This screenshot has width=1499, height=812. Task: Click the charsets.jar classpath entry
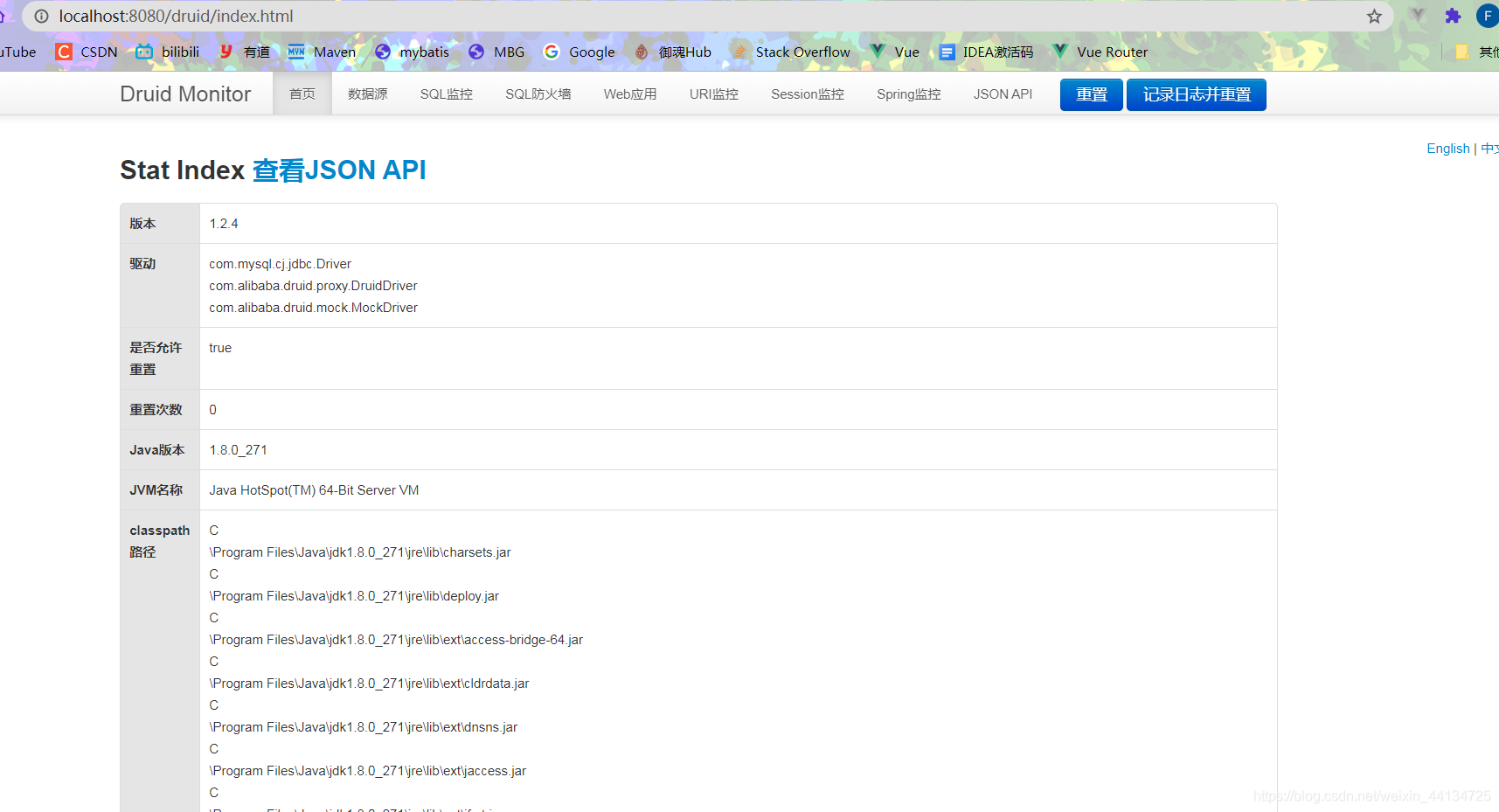(360, 552)
